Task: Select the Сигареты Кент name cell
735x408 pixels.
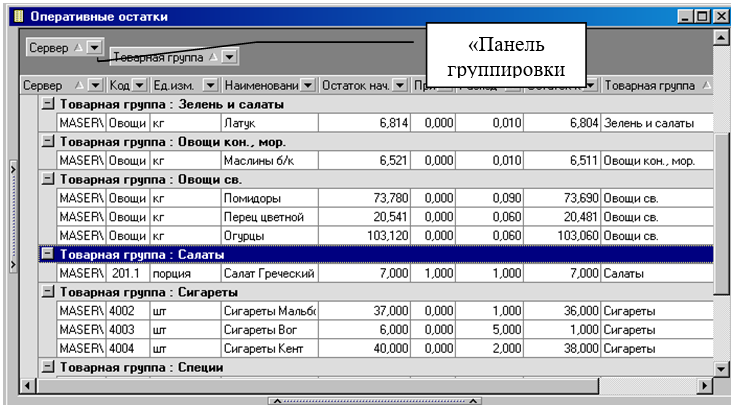Action: coord(268,348)
